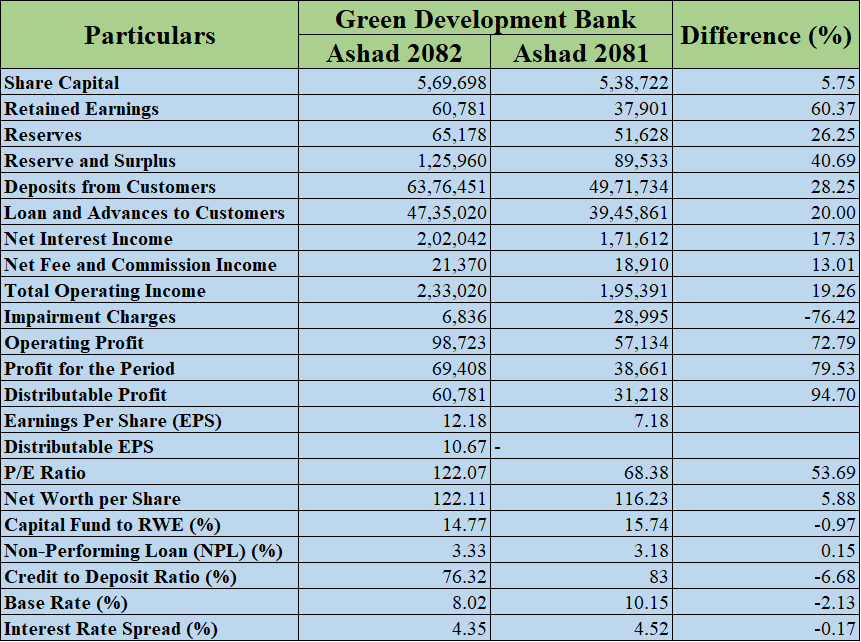Click P/E Ratio value 122.07
Screen dimensions: 861x642
tap(460, 473)
